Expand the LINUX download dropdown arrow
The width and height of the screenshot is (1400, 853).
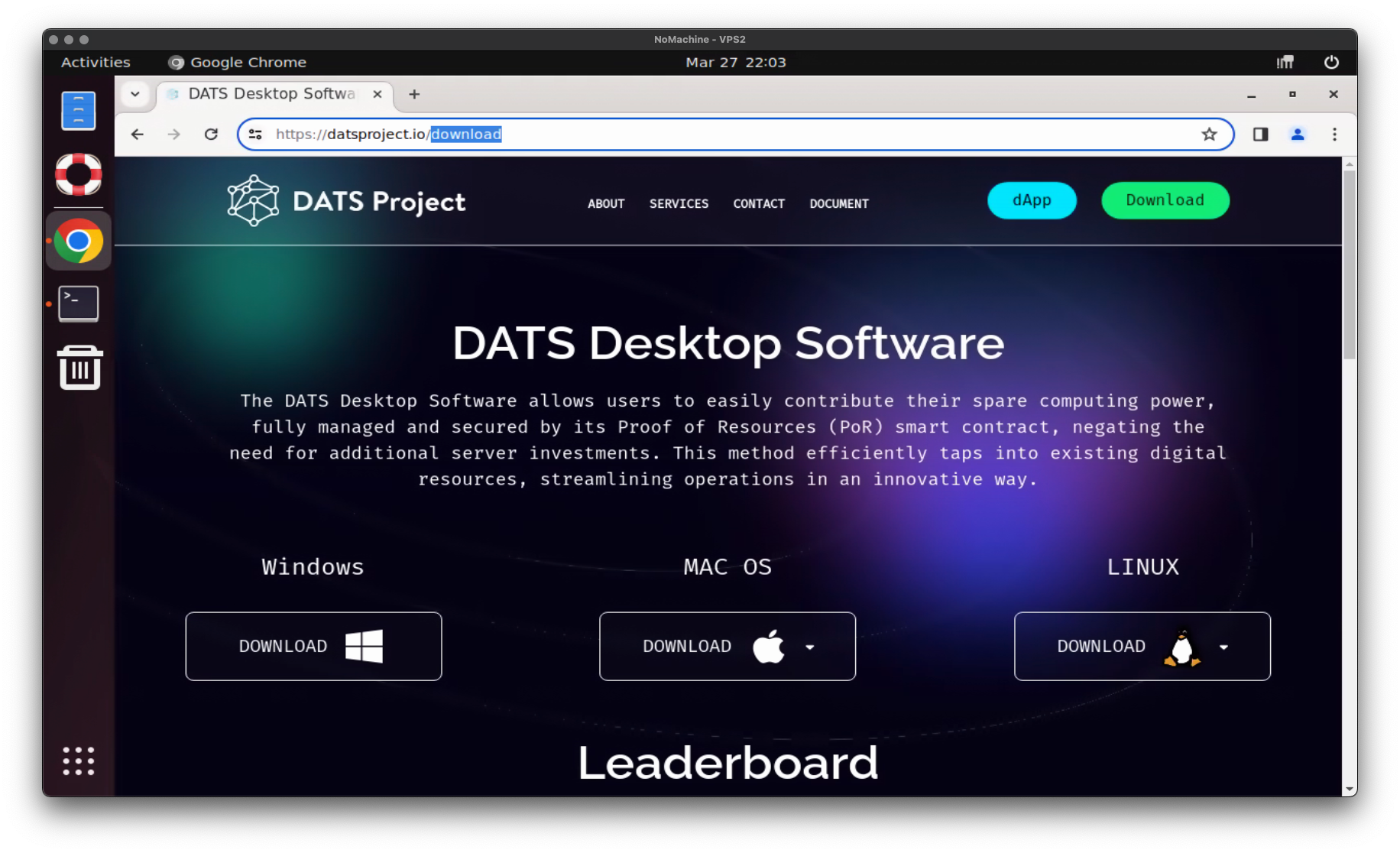(x=1224, y=647)
